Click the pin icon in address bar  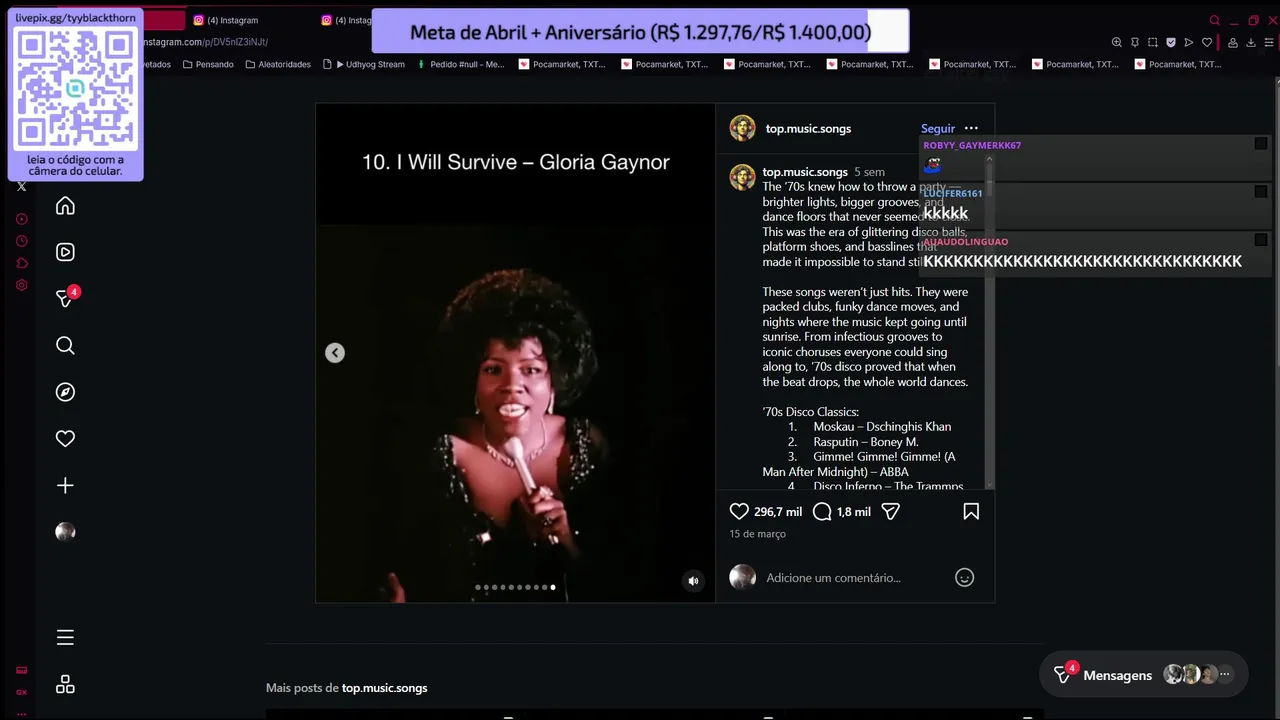pos(1134,42)
